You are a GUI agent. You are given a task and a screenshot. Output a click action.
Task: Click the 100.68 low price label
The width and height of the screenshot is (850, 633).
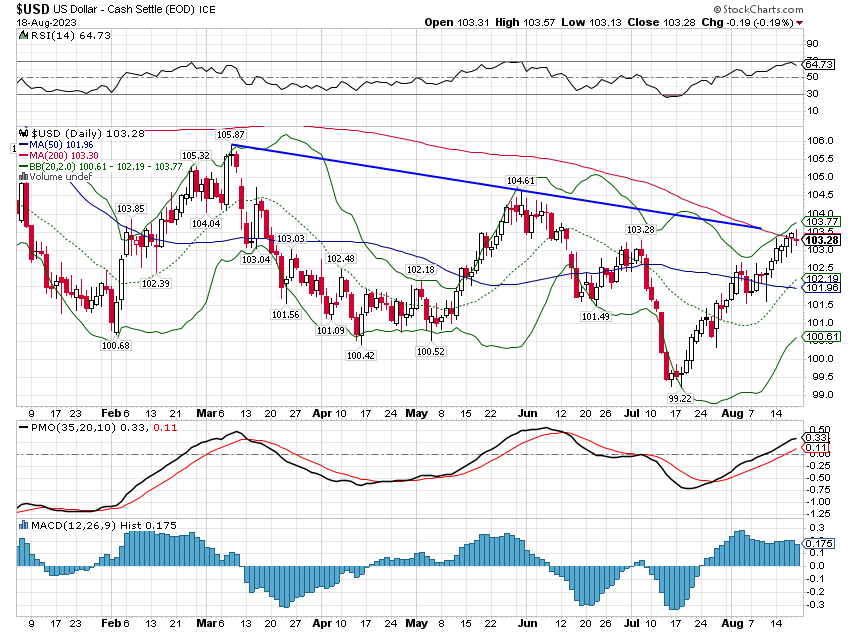[115, 345]
